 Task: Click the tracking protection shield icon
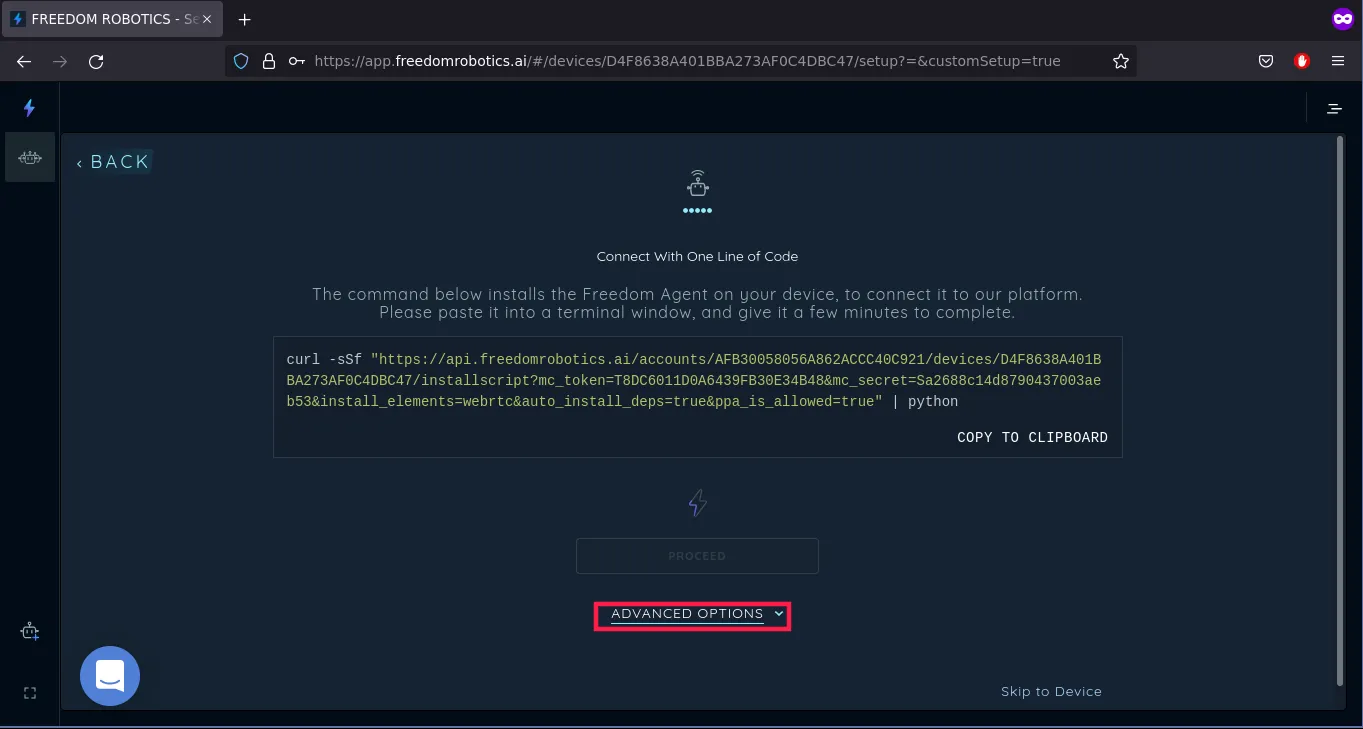(x=240, y=61)
